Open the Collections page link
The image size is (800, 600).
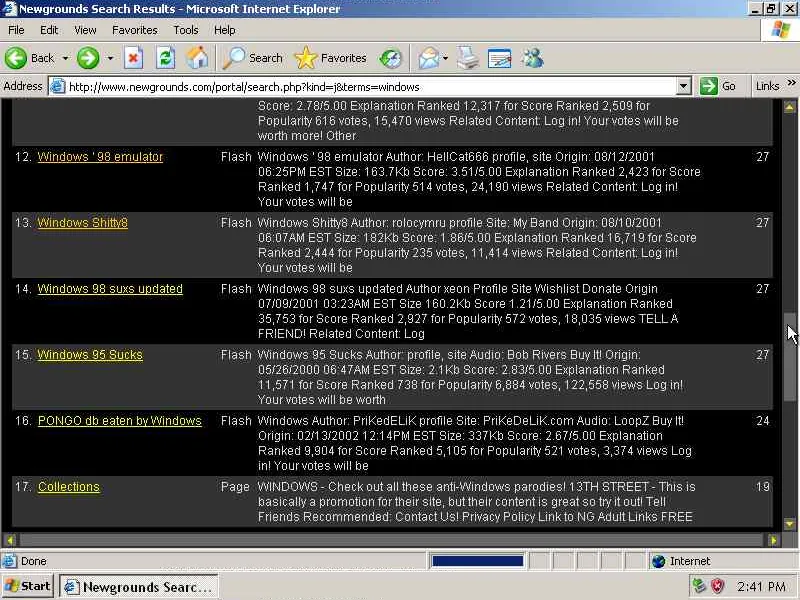(x=69, y=487)
